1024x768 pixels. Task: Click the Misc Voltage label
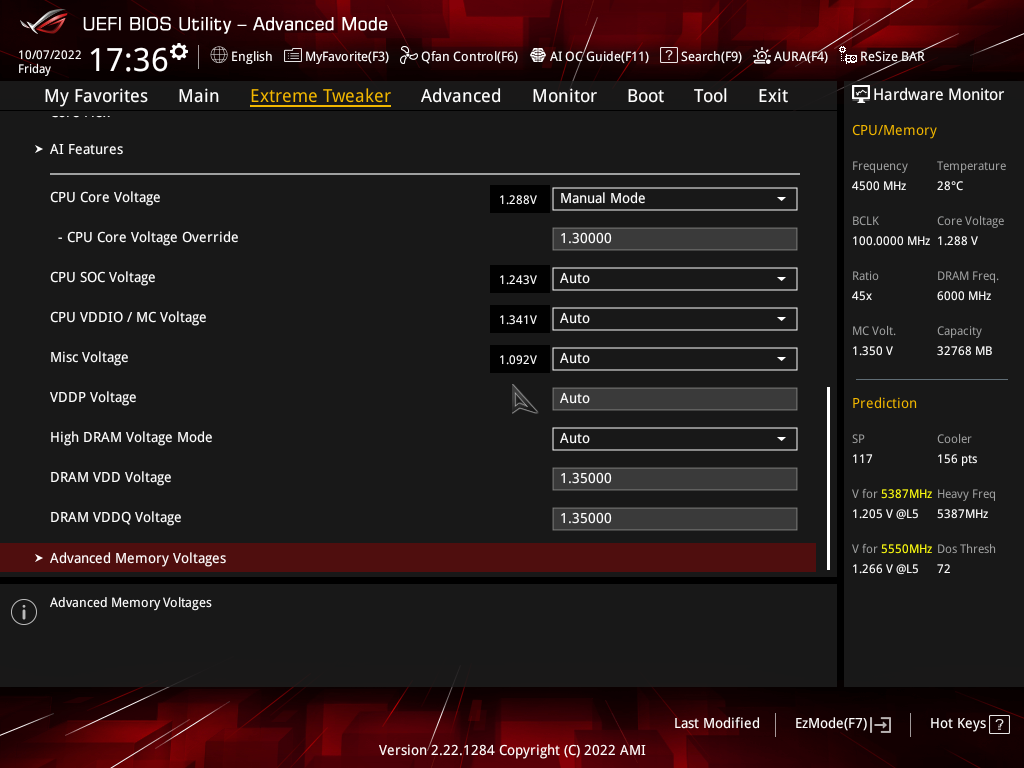(89, 357)
